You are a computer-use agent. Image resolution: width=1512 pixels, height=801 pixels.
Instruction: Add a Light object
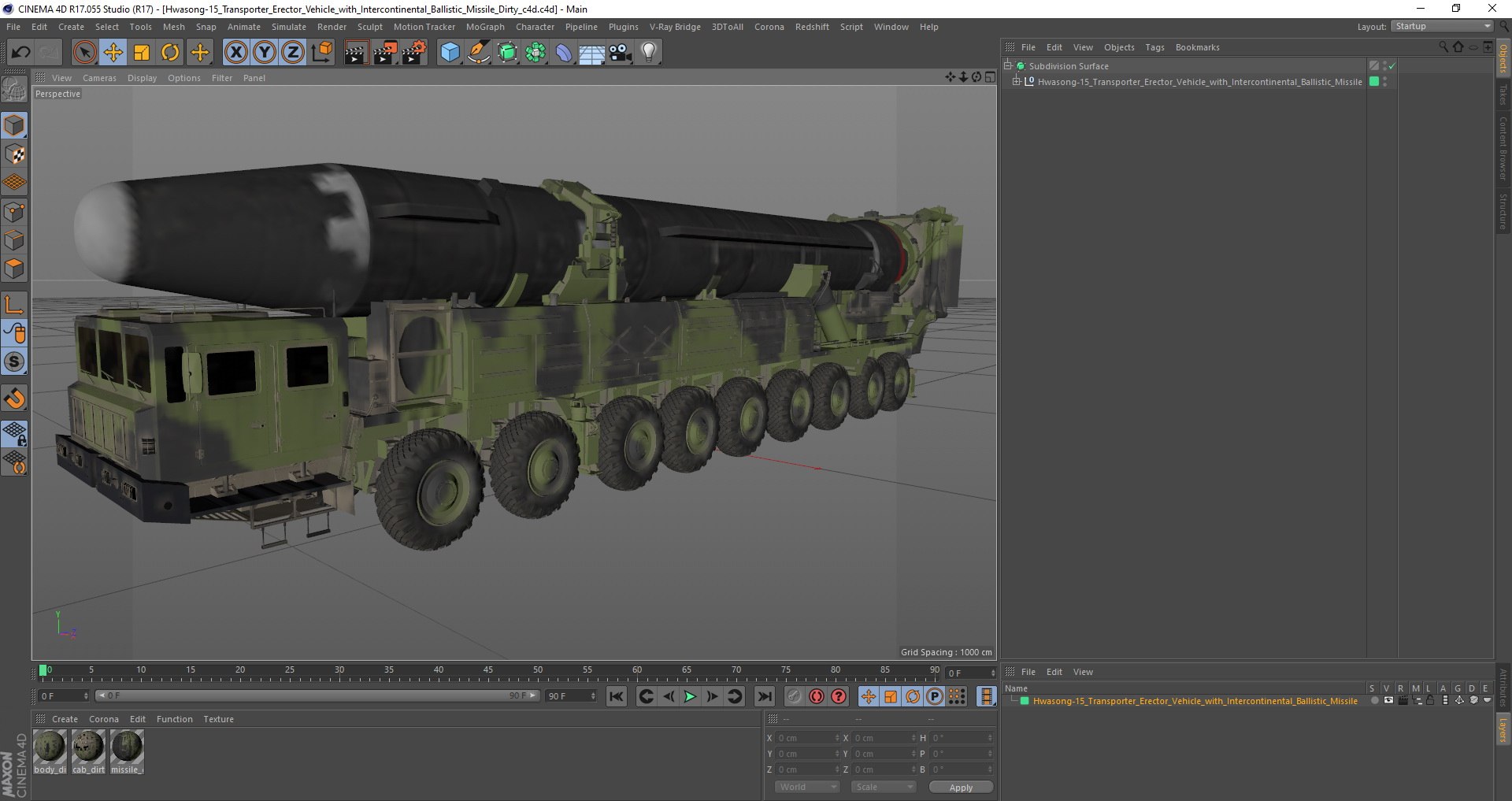click(649, 53)
